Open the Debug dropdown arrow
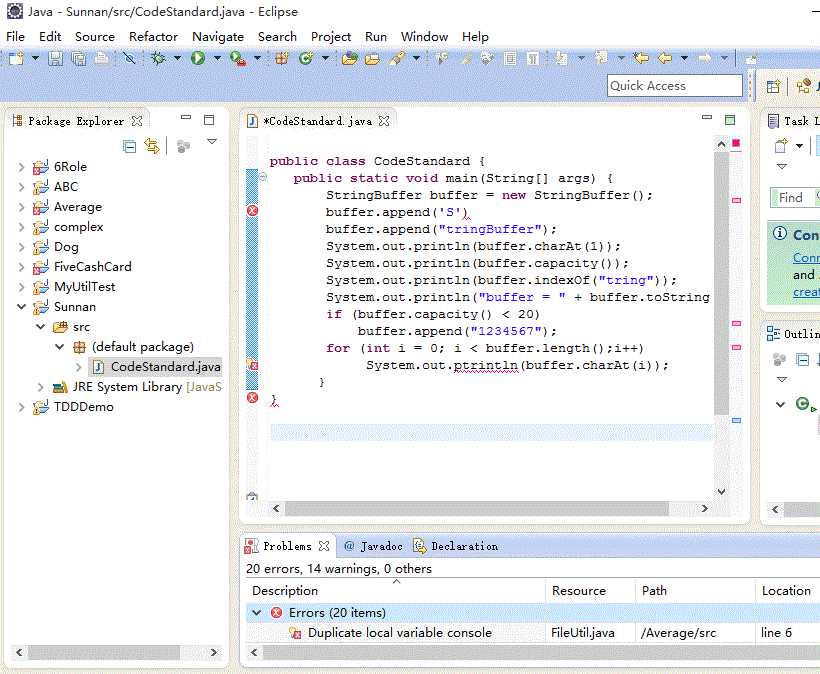 pyautogui.click(x=177, y=58)
